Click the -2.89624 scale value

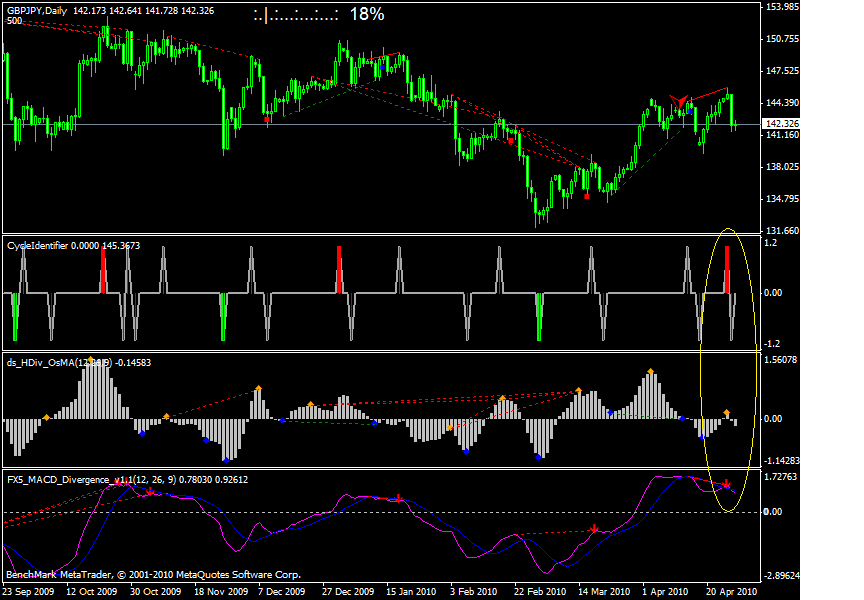(781, 576)
